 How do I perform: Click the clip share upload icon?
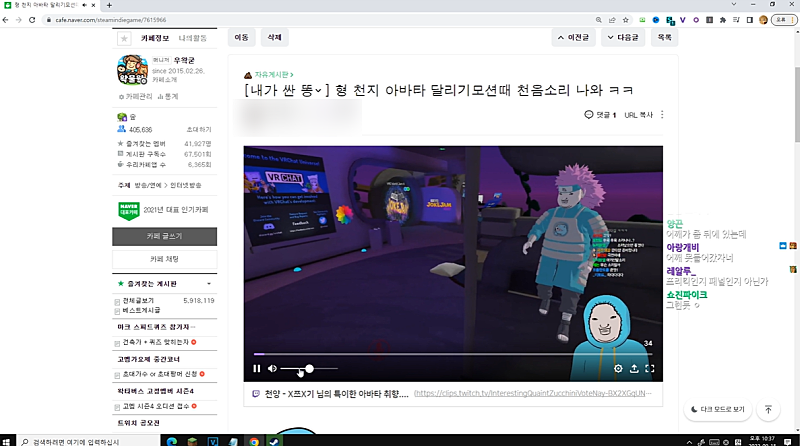[x=634, y=368]
